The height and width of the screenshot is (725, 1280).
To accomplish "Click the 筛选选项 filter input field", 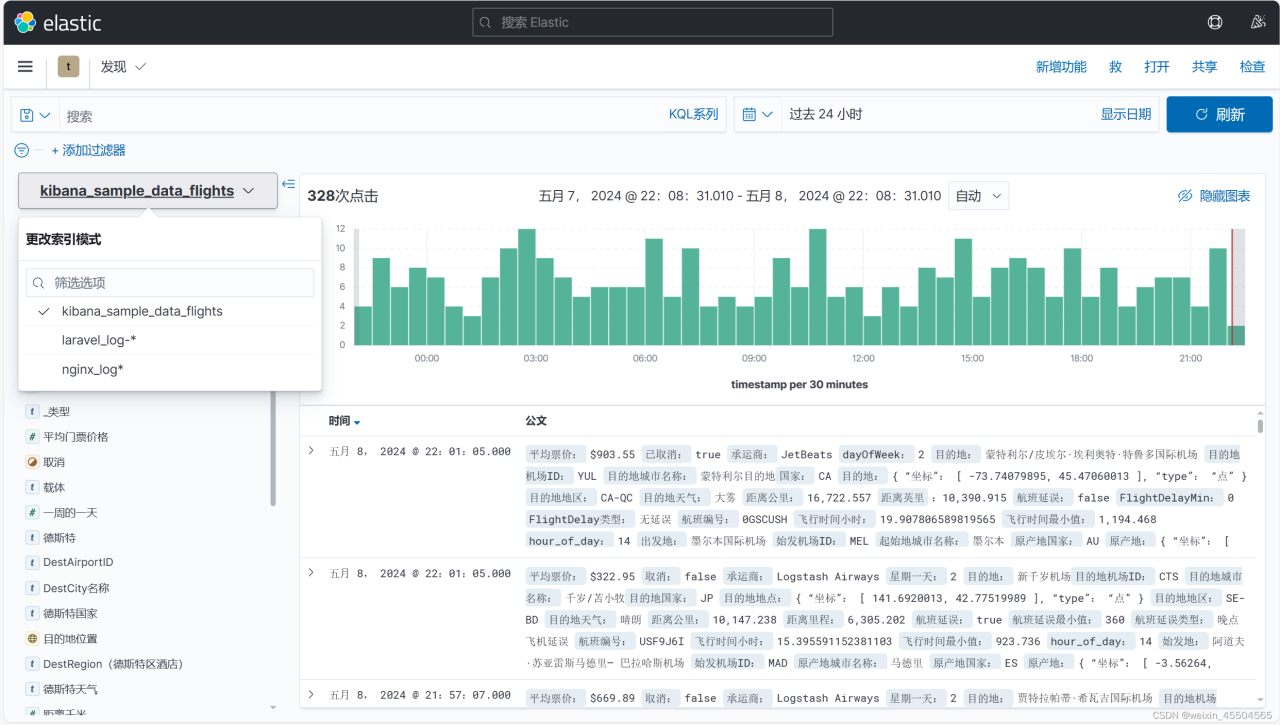I will [170, 283].
